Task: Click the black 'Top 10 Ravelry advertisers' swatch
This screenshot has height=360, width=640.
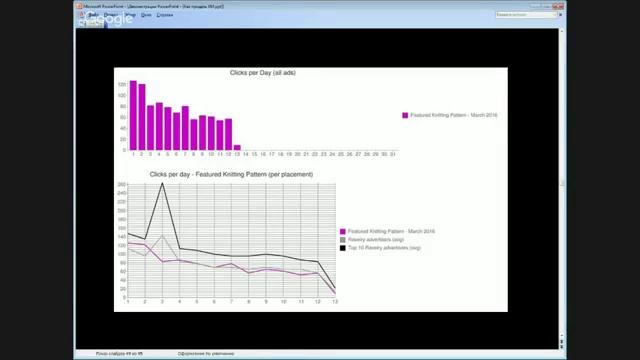Action: pos(342,248)
